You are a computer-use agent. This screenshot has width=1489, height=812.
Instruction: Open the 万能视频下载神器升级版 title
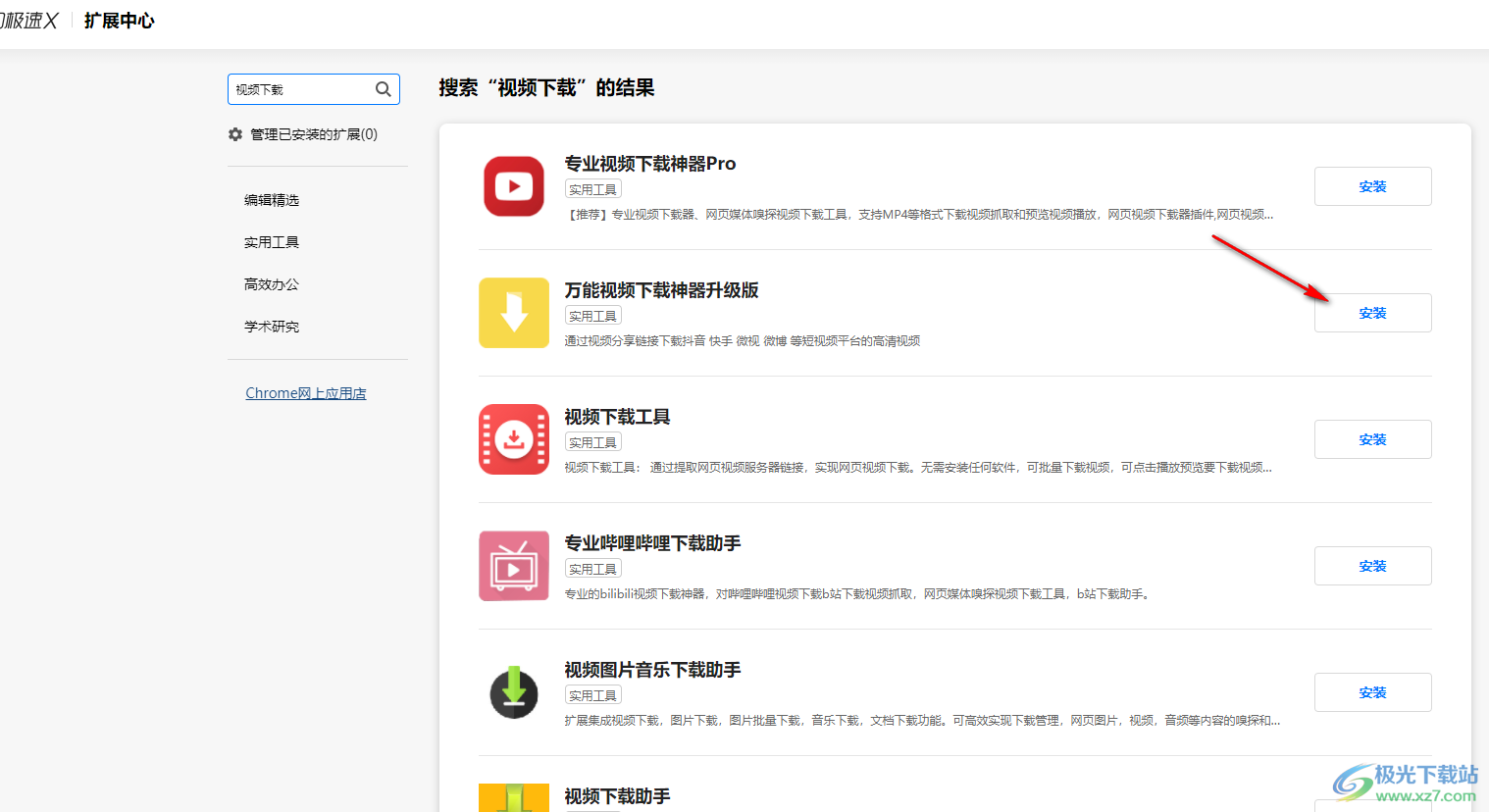(661, 290)
